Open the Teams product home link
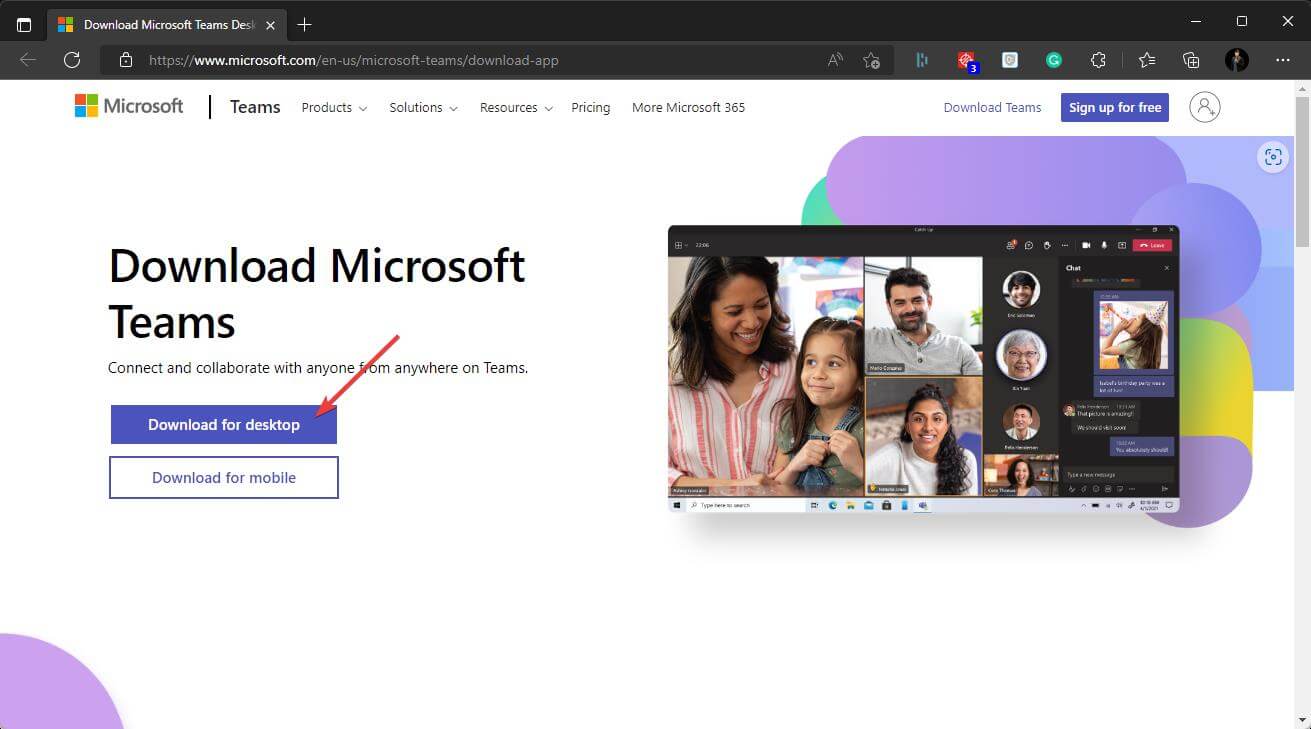The height and width of the screenshot is (729, 1311). click(255, 107)
